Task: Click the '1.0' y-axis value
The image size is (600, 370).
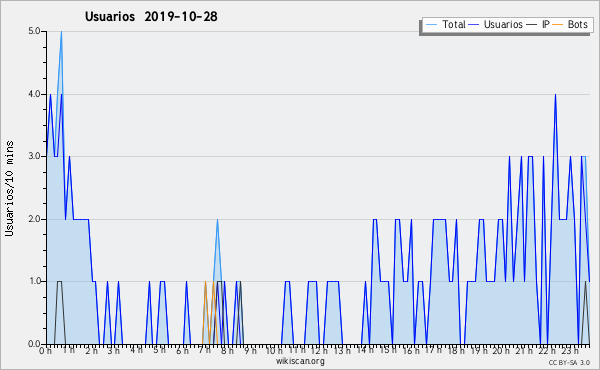Action: pos(34,281)
